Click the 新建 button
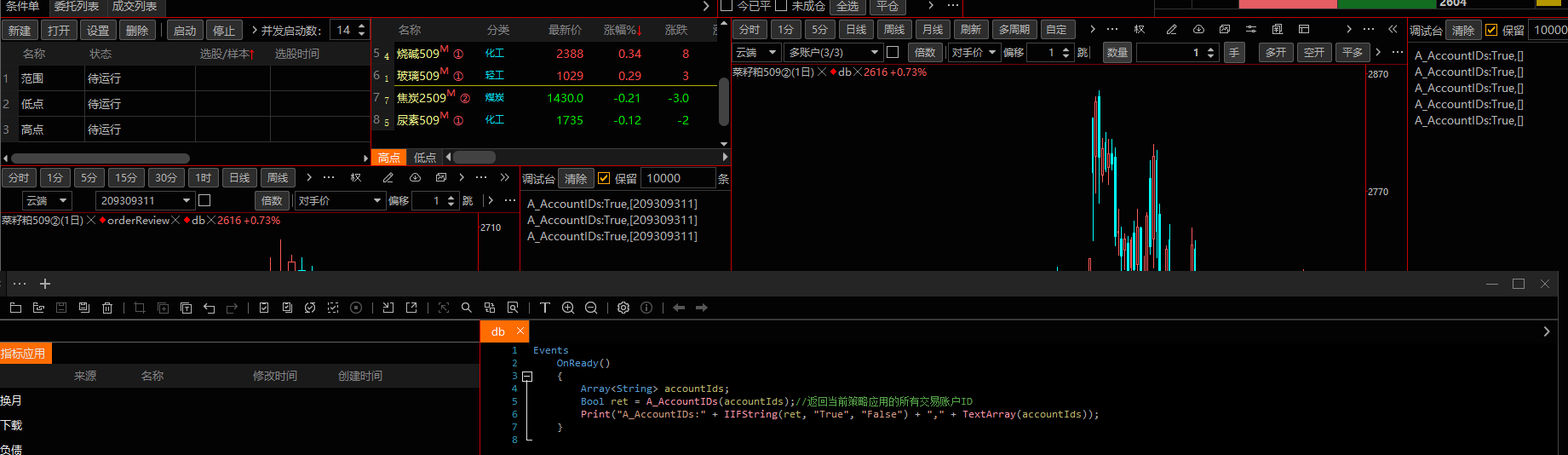Viewport: 1568px width, 455px height. pos(20,30)
